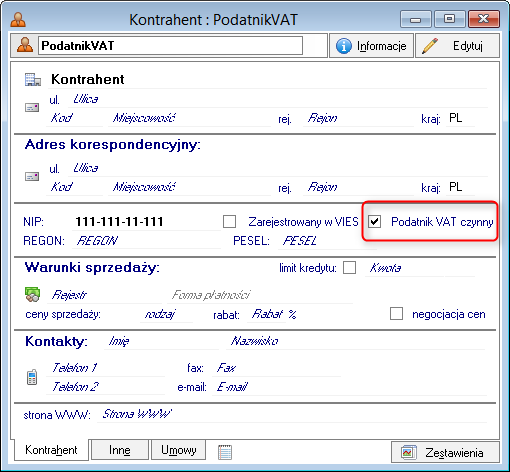This screenshot has width=510, height=472.
Task: Click the Rejon field in Kontrahent address
Action: [x=359, y=118]
